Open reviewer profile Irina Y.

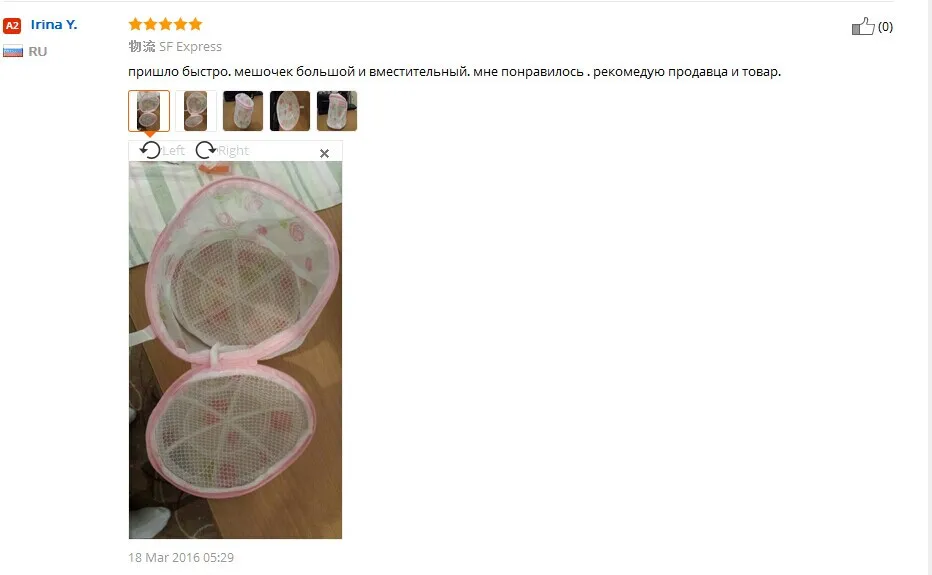point(54,24)
